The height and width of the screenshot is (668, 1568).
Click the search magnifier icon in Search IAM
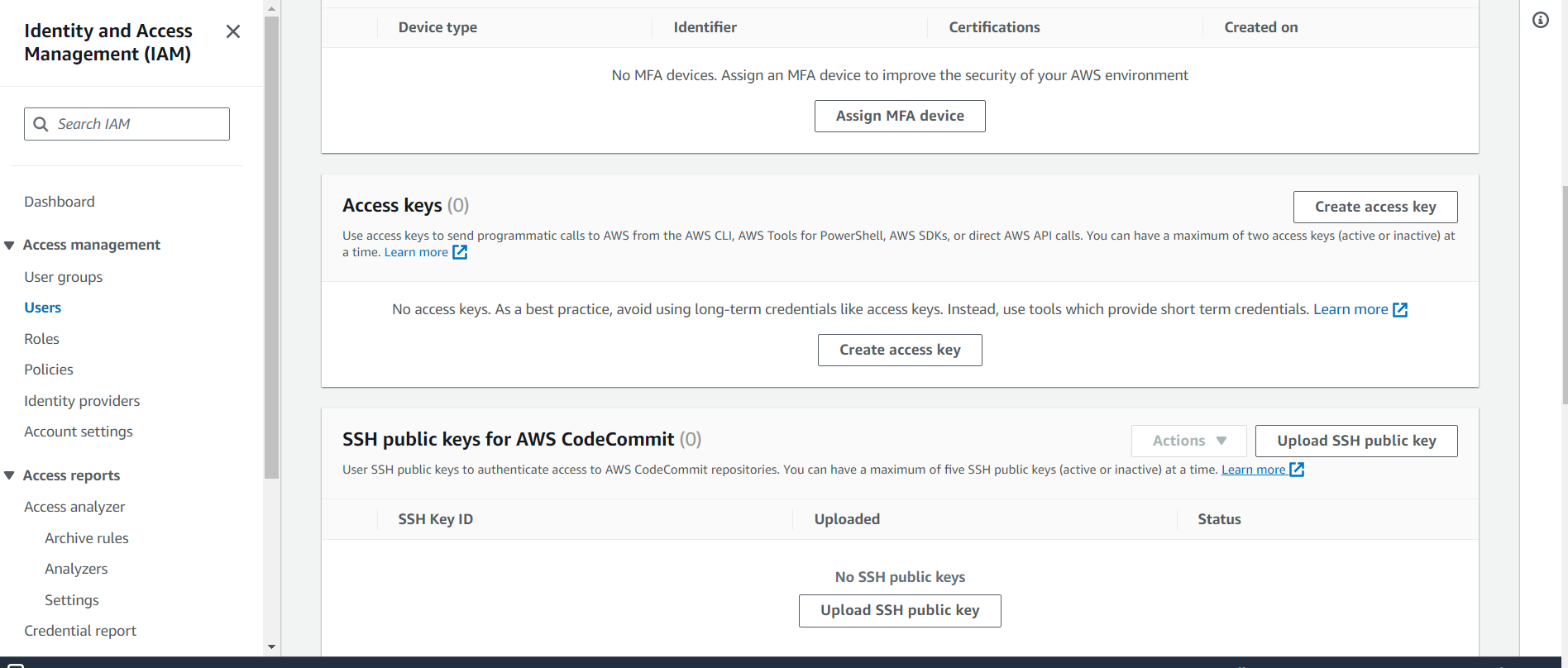[x=41, y=124]
